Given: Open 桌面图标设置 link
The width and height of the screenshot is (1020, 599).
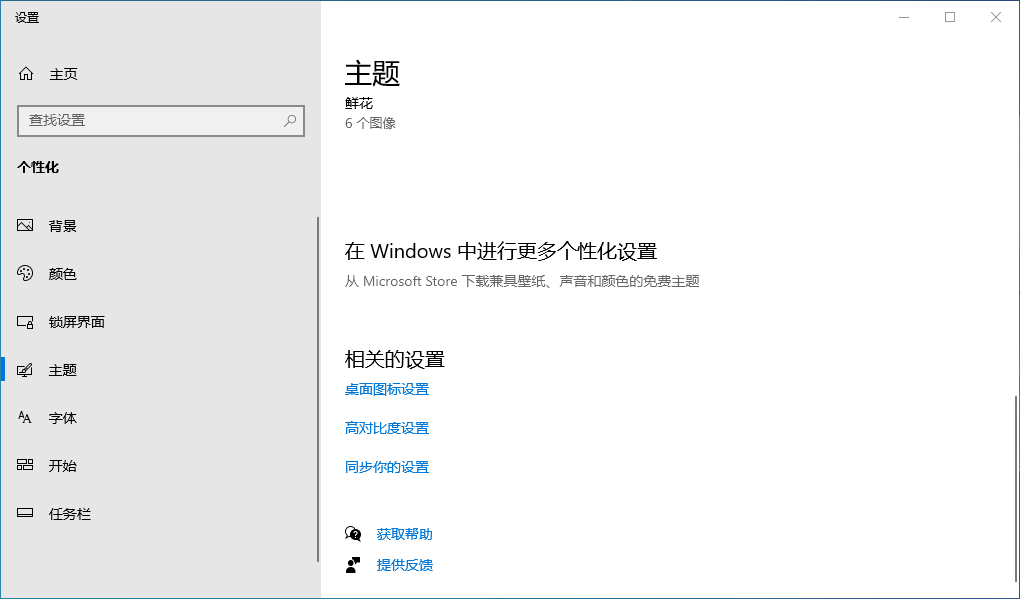Looking at the screenshot, I should (x=386, y=389).
